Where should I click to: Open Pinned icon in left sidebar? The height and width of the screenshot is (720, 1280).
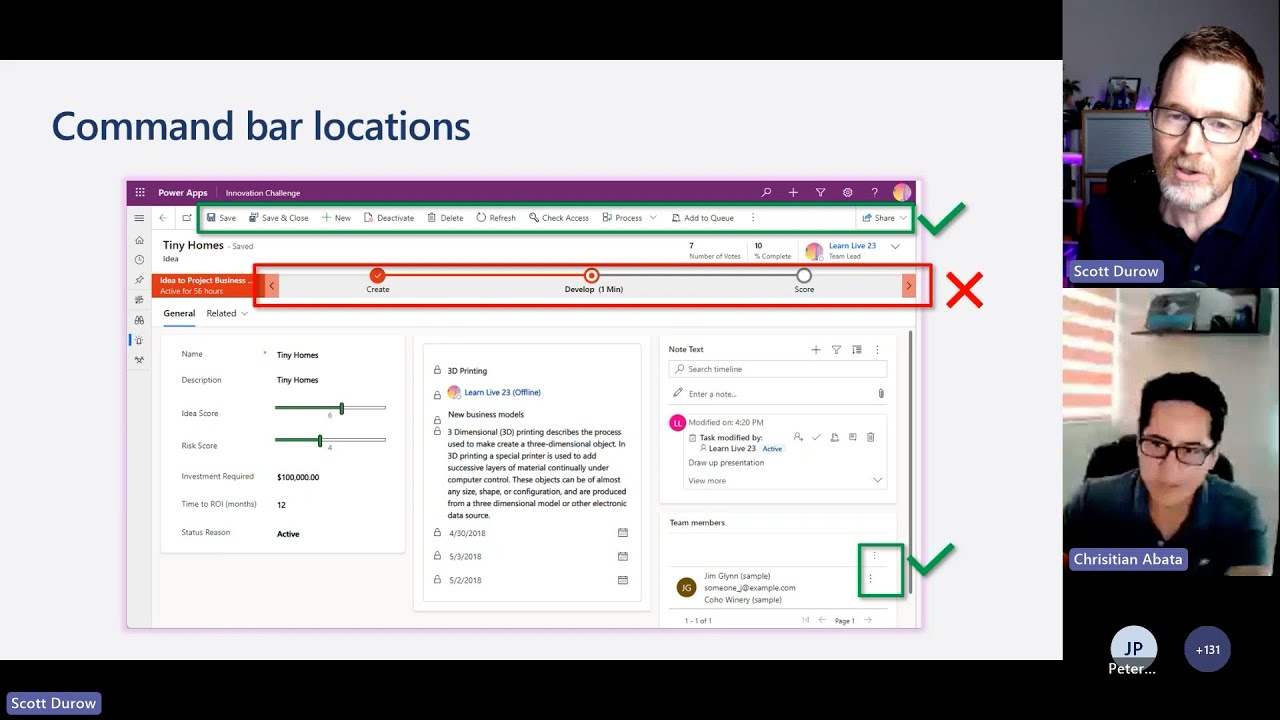coord(139,279)
